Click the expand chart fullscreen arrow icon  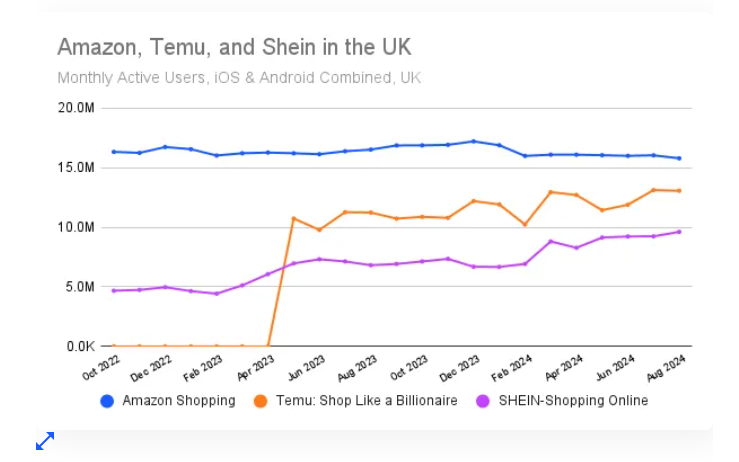(45, 440)
